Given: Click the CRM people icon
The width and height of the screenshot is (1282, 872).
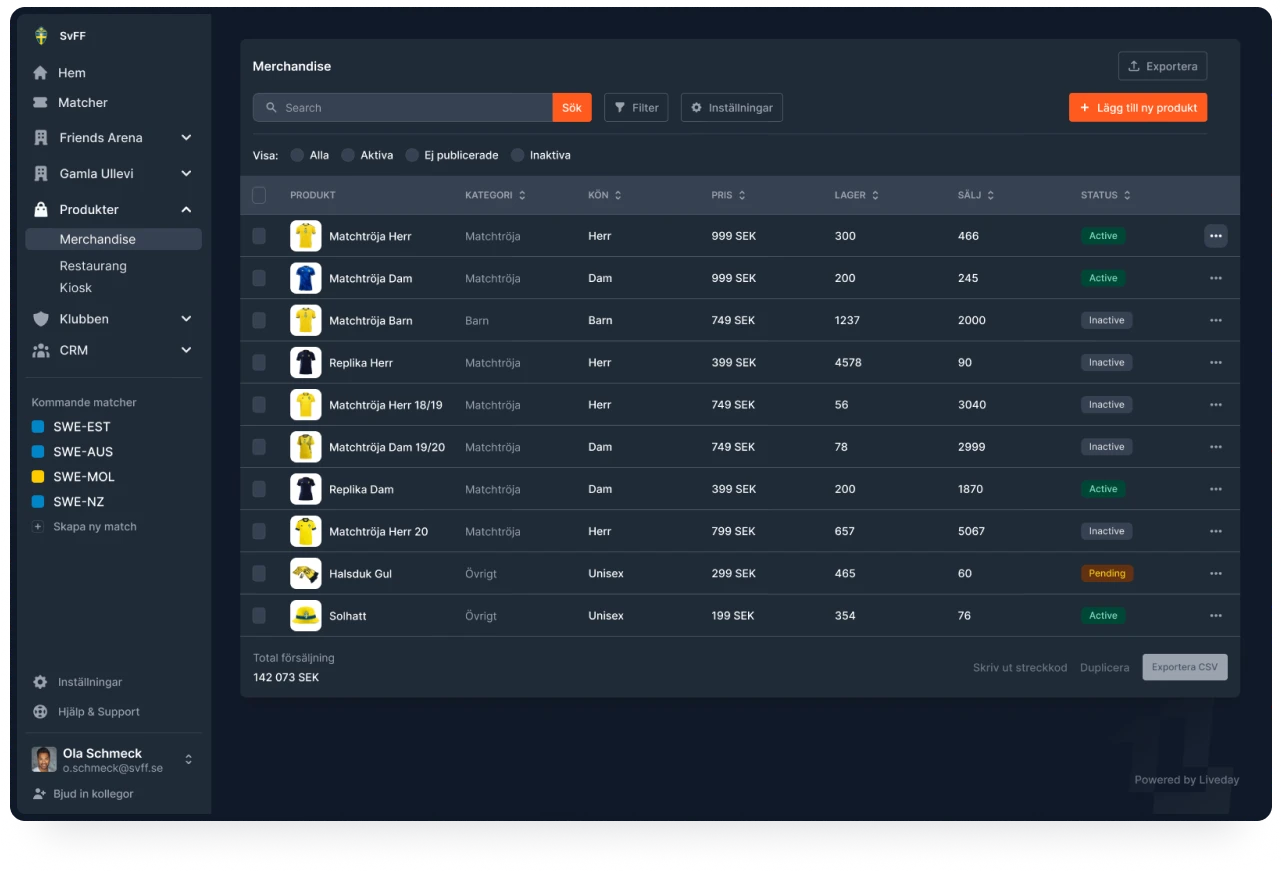Looking at the screenshot, I should pos(40,350).
